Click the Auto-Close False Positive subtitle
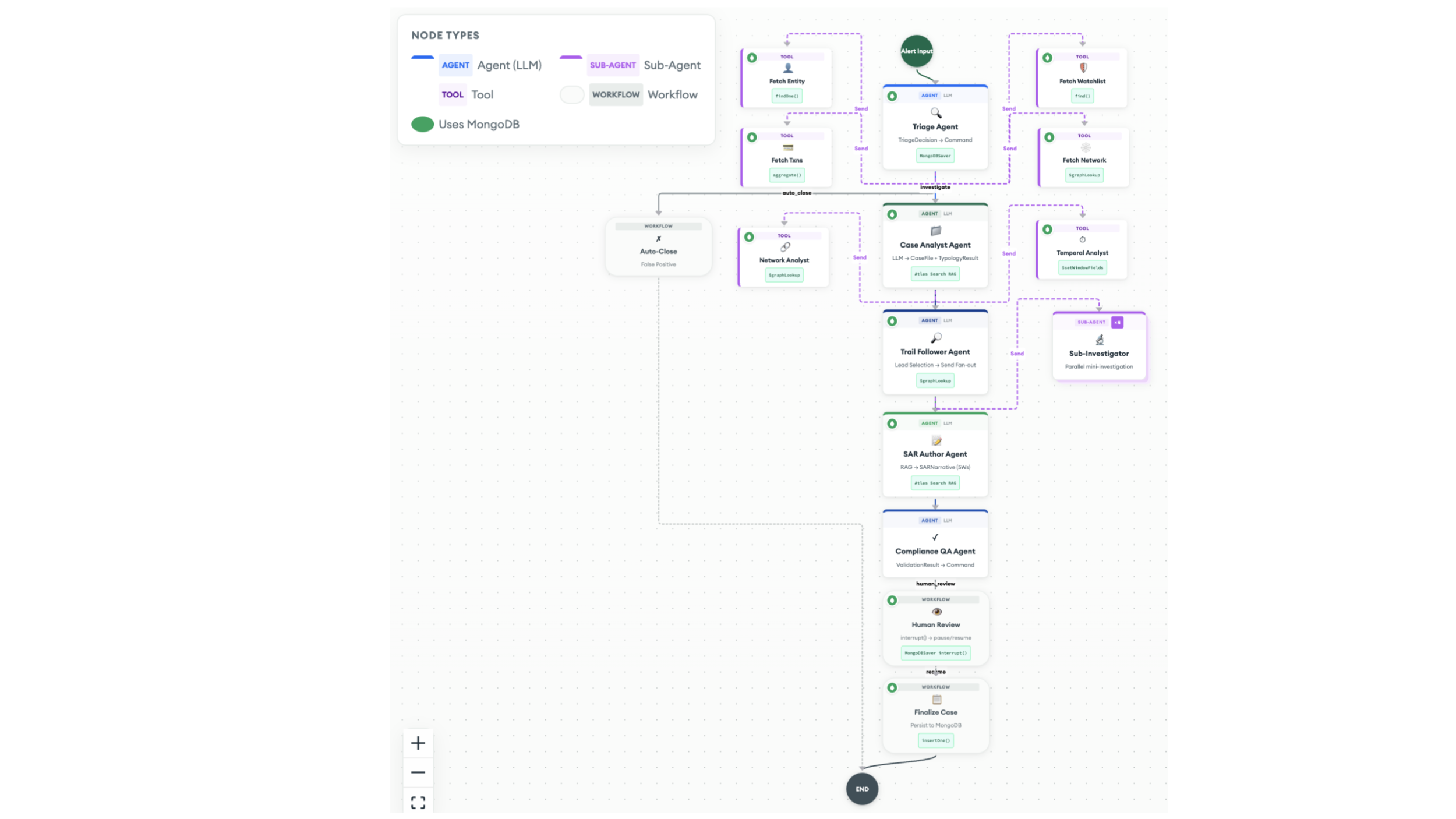The height and width of the screenshot is (819, 1456). [658, 264]
